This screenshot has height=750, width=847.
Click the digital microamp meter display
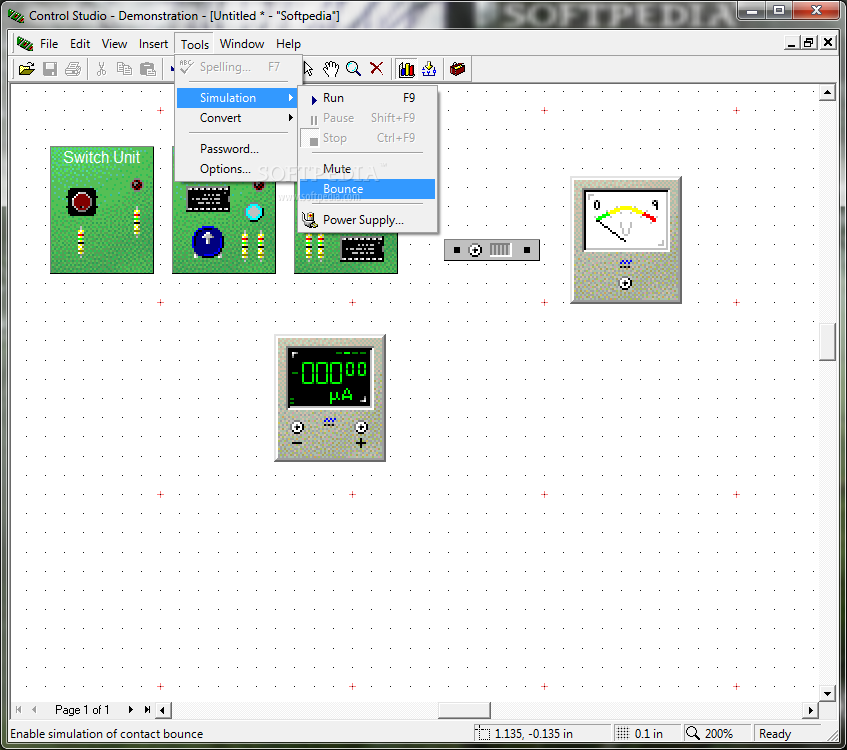(329, 377)
